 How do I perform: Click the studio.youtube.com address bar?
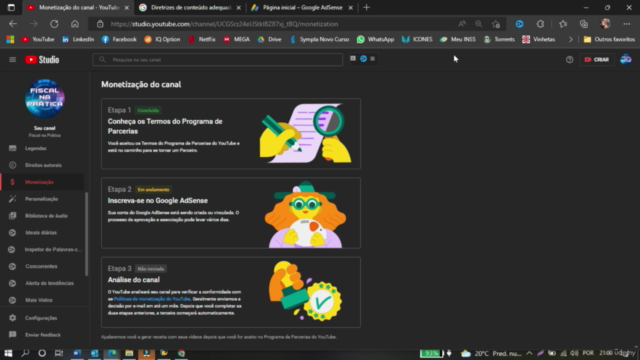pos(224,24)
